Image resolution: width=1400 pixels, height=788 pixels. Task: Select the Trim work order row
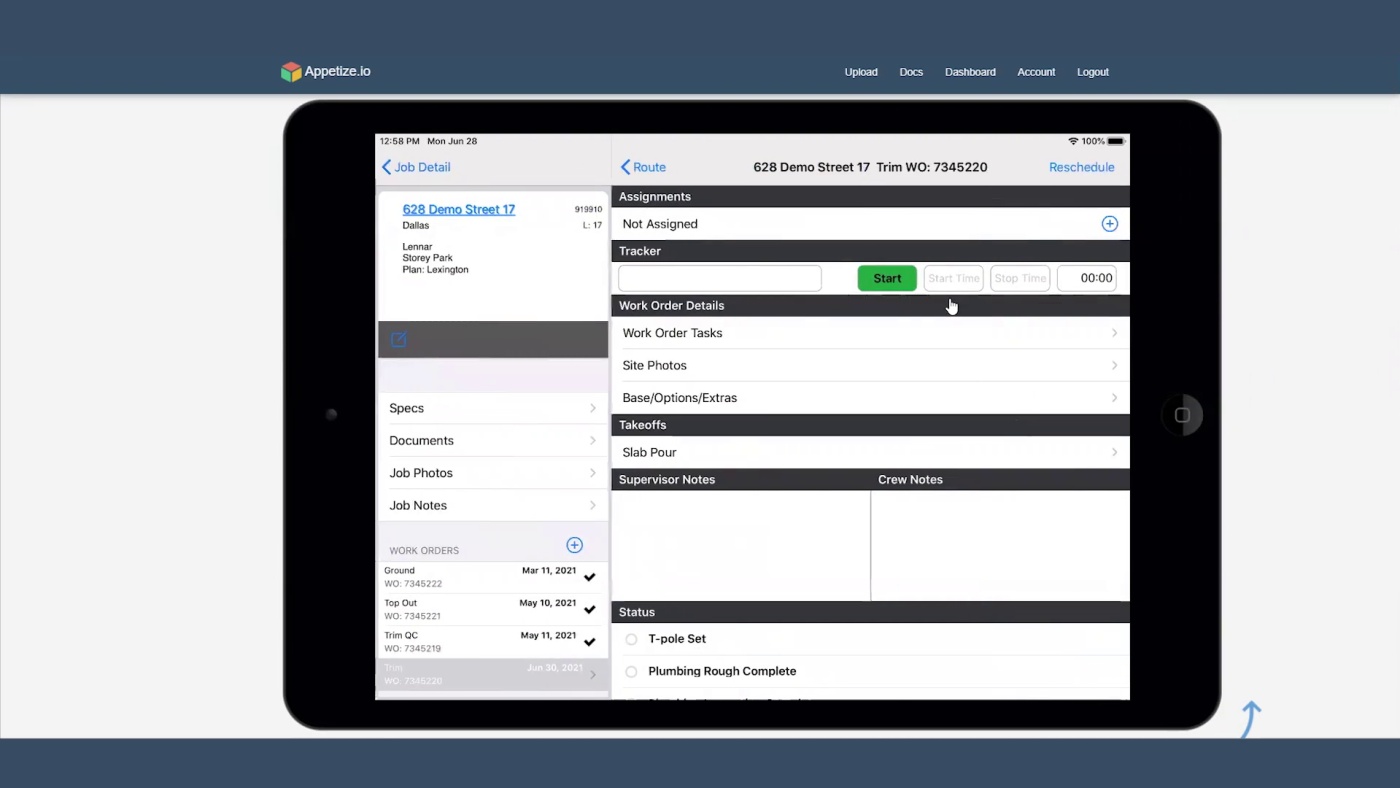tap(492, 674)
